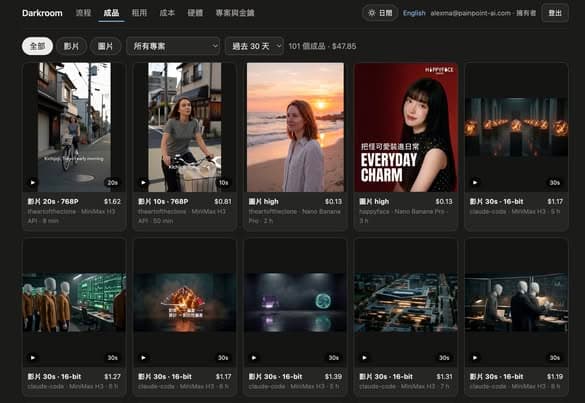The height and width of the screenshot is (403, 585).
Task: Open the orange-coat mannequins control room video
Action: click(x=74, y=302)
